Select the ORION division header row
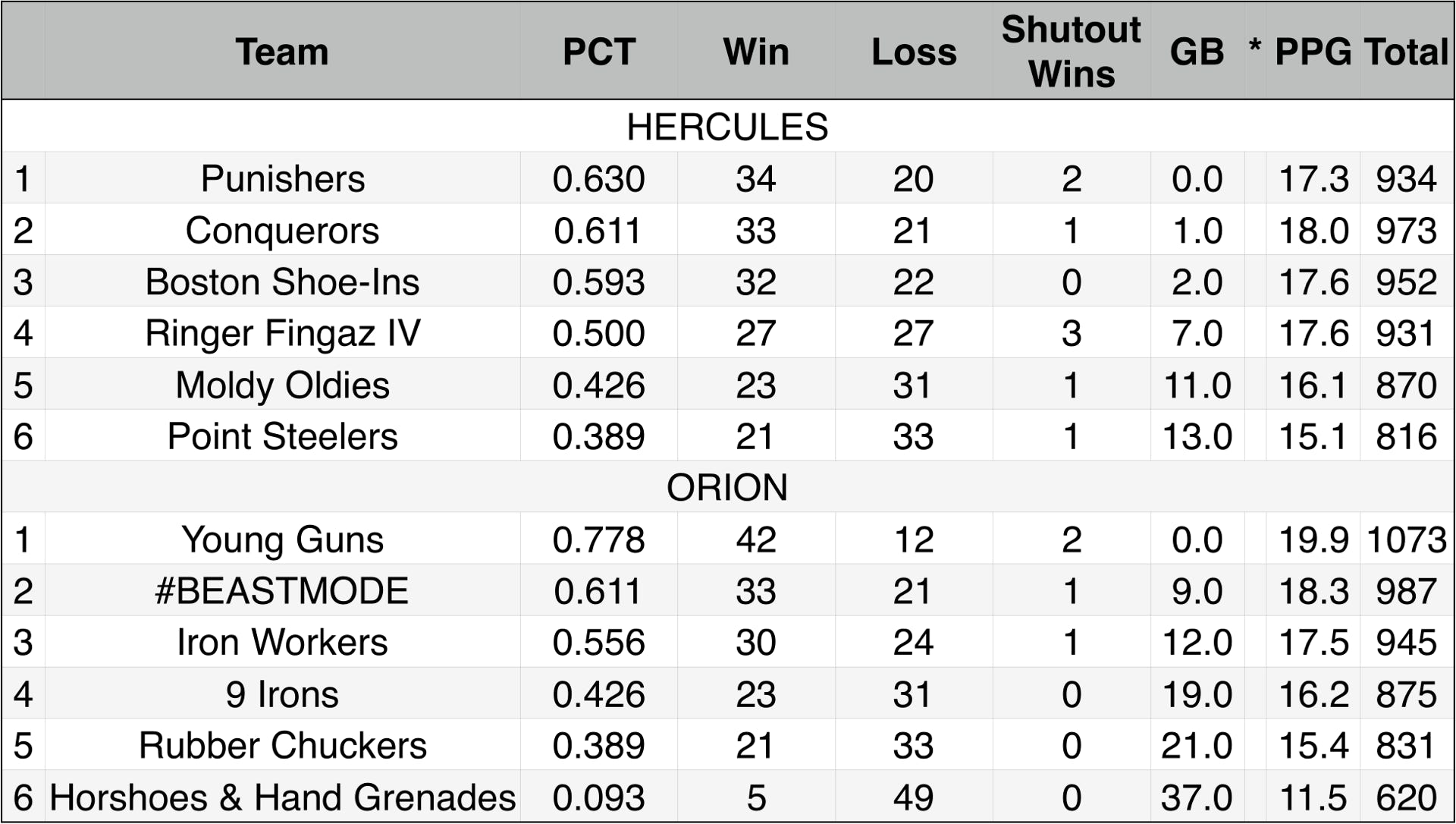 tap(727, 487)
